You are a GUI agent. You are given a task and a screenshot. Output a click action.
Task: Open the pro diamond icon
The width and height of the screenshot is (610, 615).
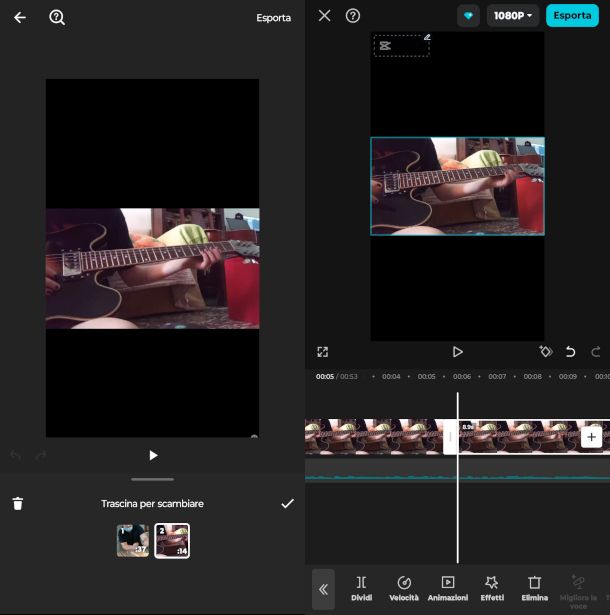[x=468, y=16]
